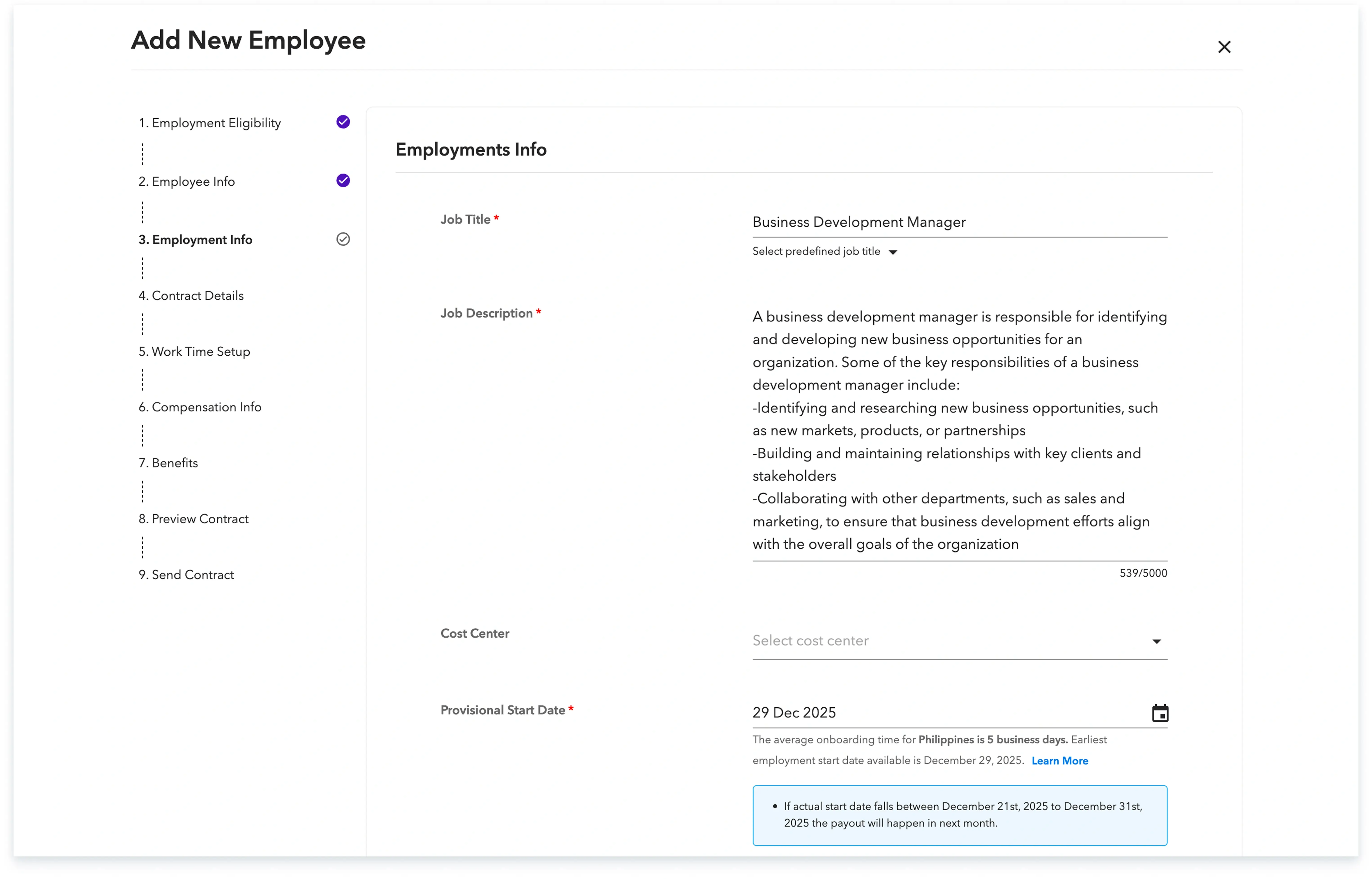Viewport: 1372px width, 879px height.
Task: Click the red asterisk beside Job Description
Action: [538, 312]
